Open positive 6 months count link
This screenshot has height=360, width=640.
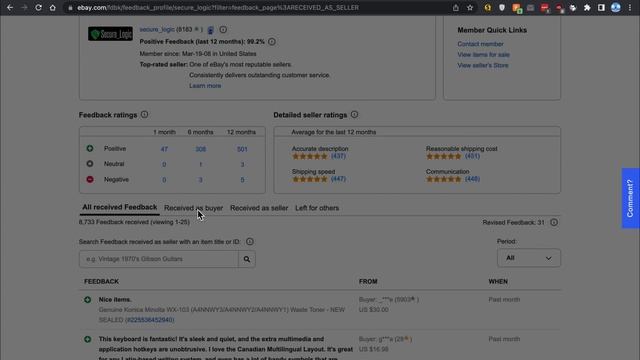200,149
